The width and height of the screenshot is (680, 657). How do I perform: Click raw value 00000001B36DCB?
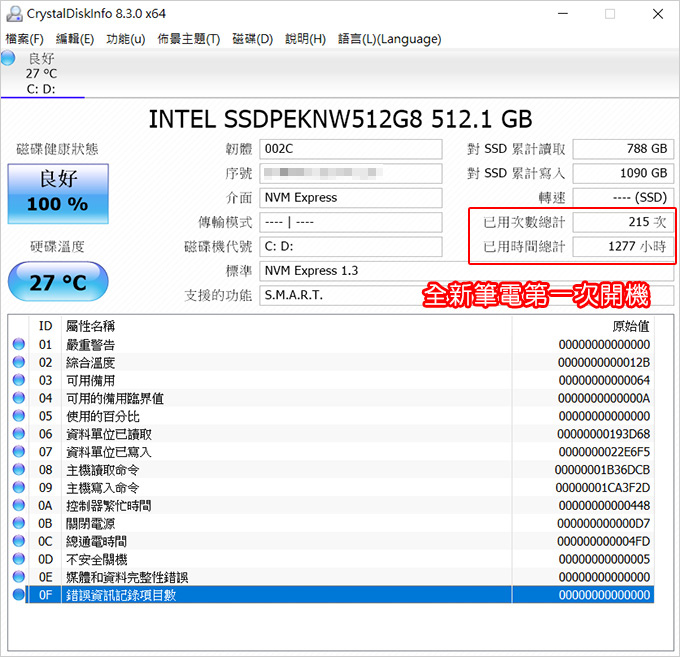pyautogui.click(x=602, y=470)
